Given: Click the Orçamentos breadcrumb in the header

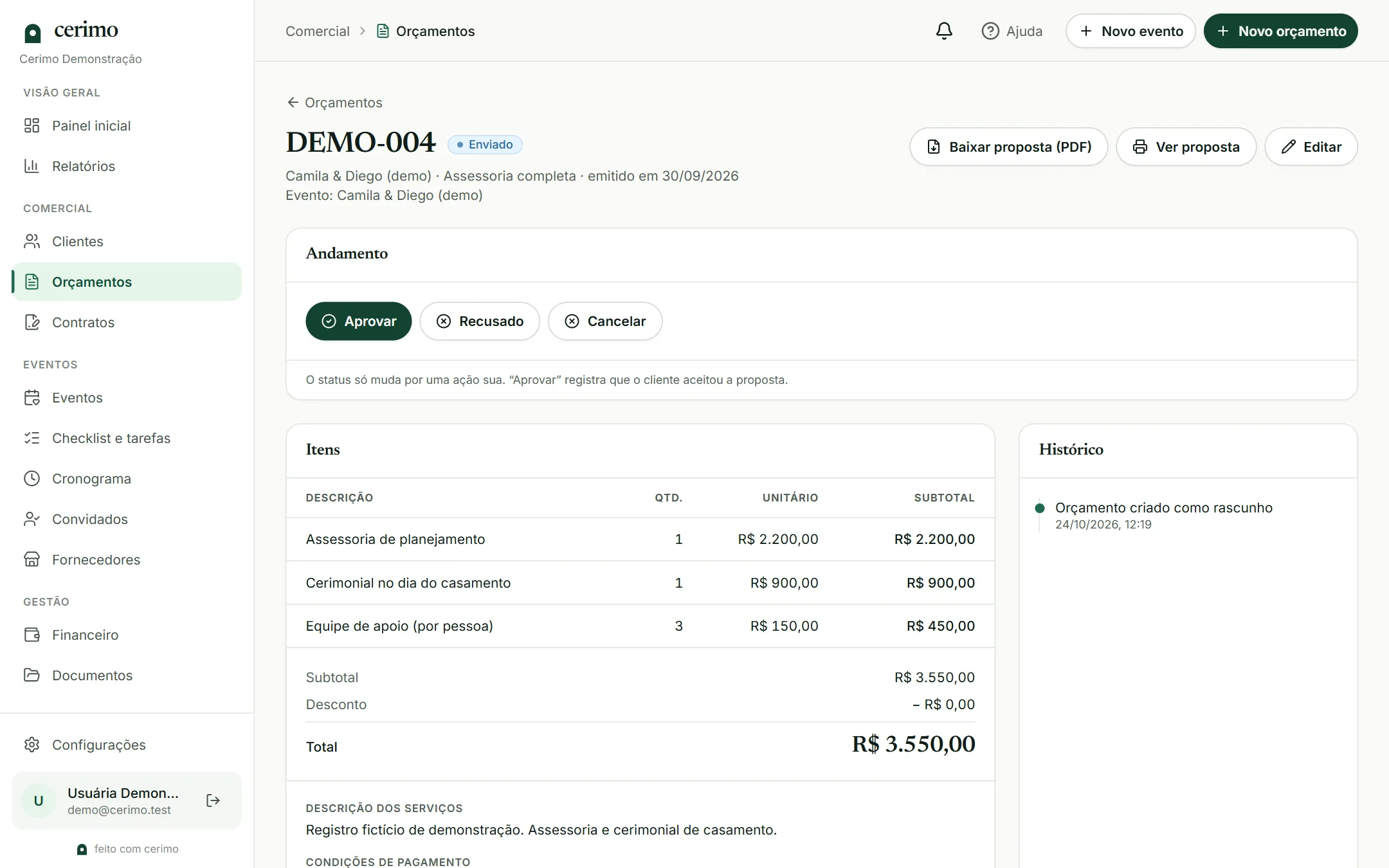Looking at the screenshot, I should point(426,31).
